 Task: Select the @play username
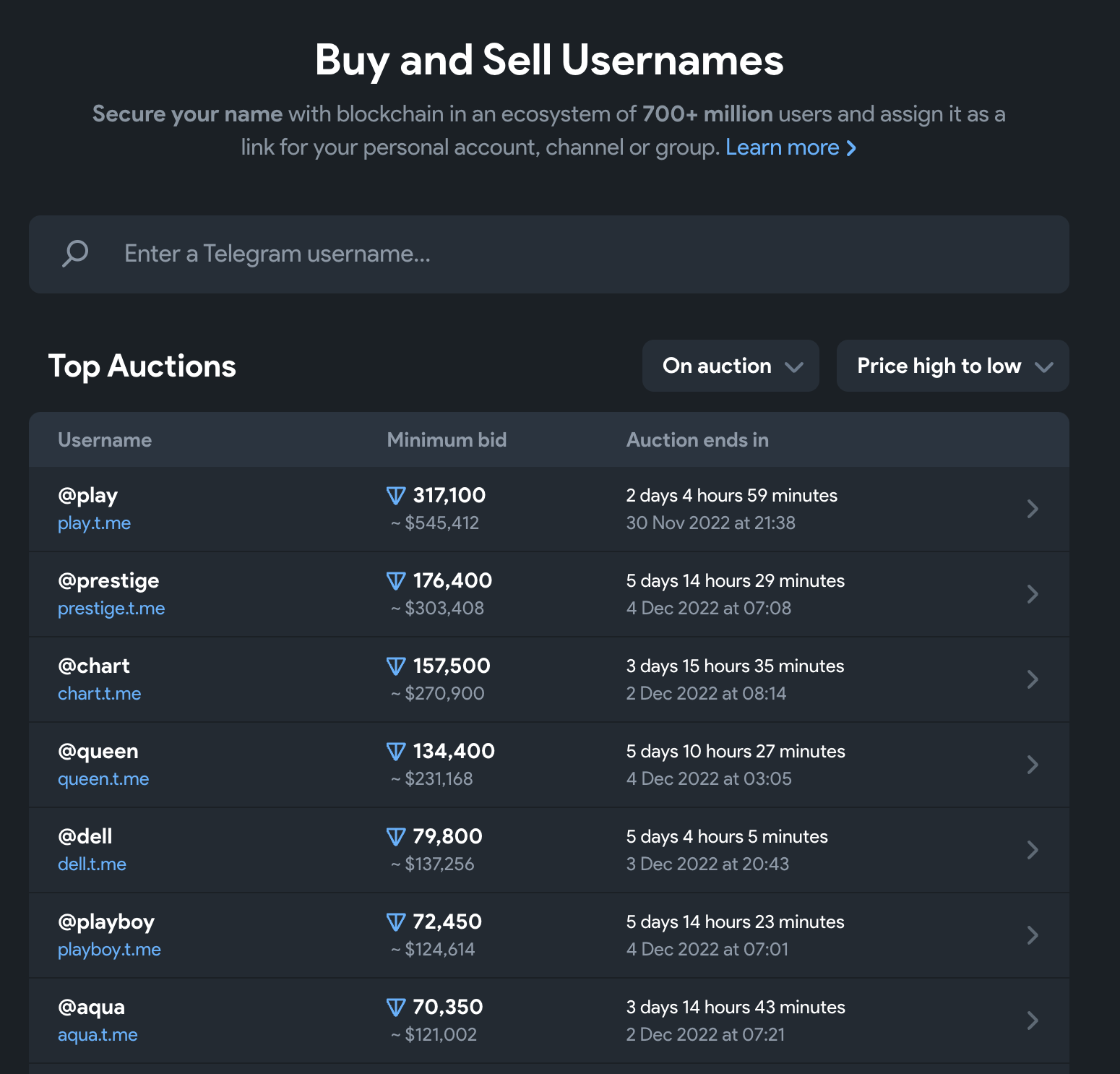tap(87, 496)
